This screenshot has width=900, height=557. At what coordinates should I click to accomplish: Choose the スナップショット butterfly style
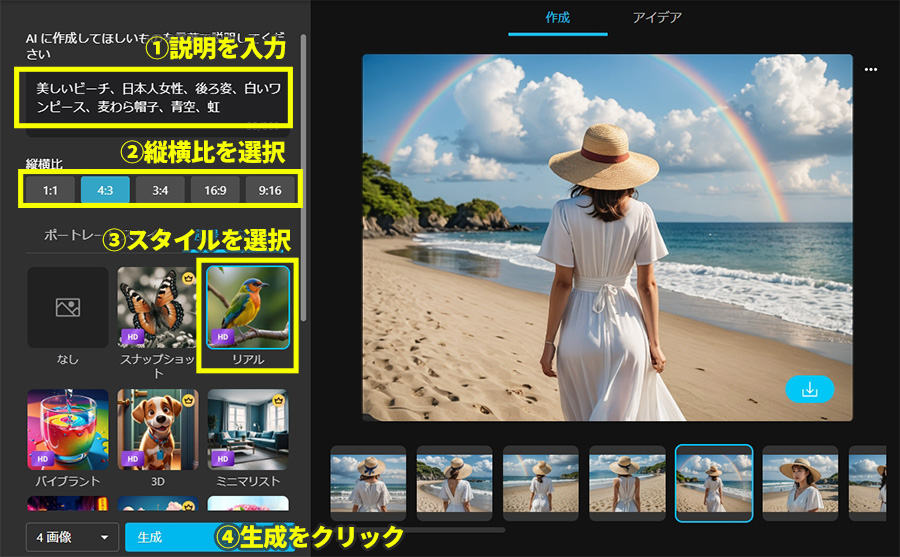(x=157, y=307)
